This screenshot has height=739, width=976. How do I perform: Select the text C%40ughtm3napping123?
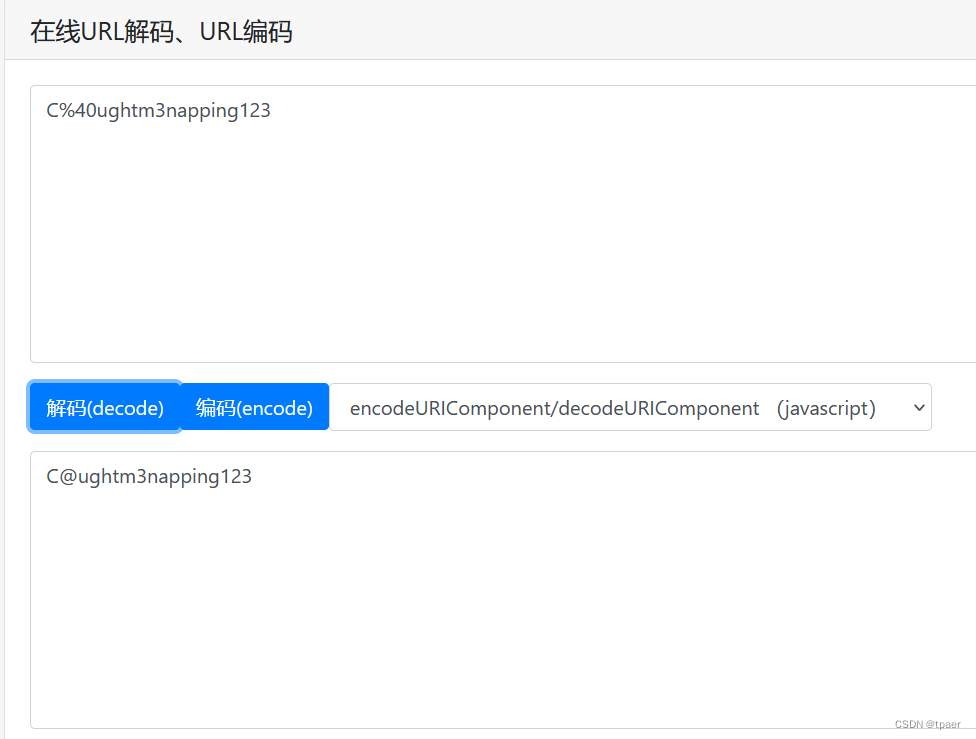point(157,110)
